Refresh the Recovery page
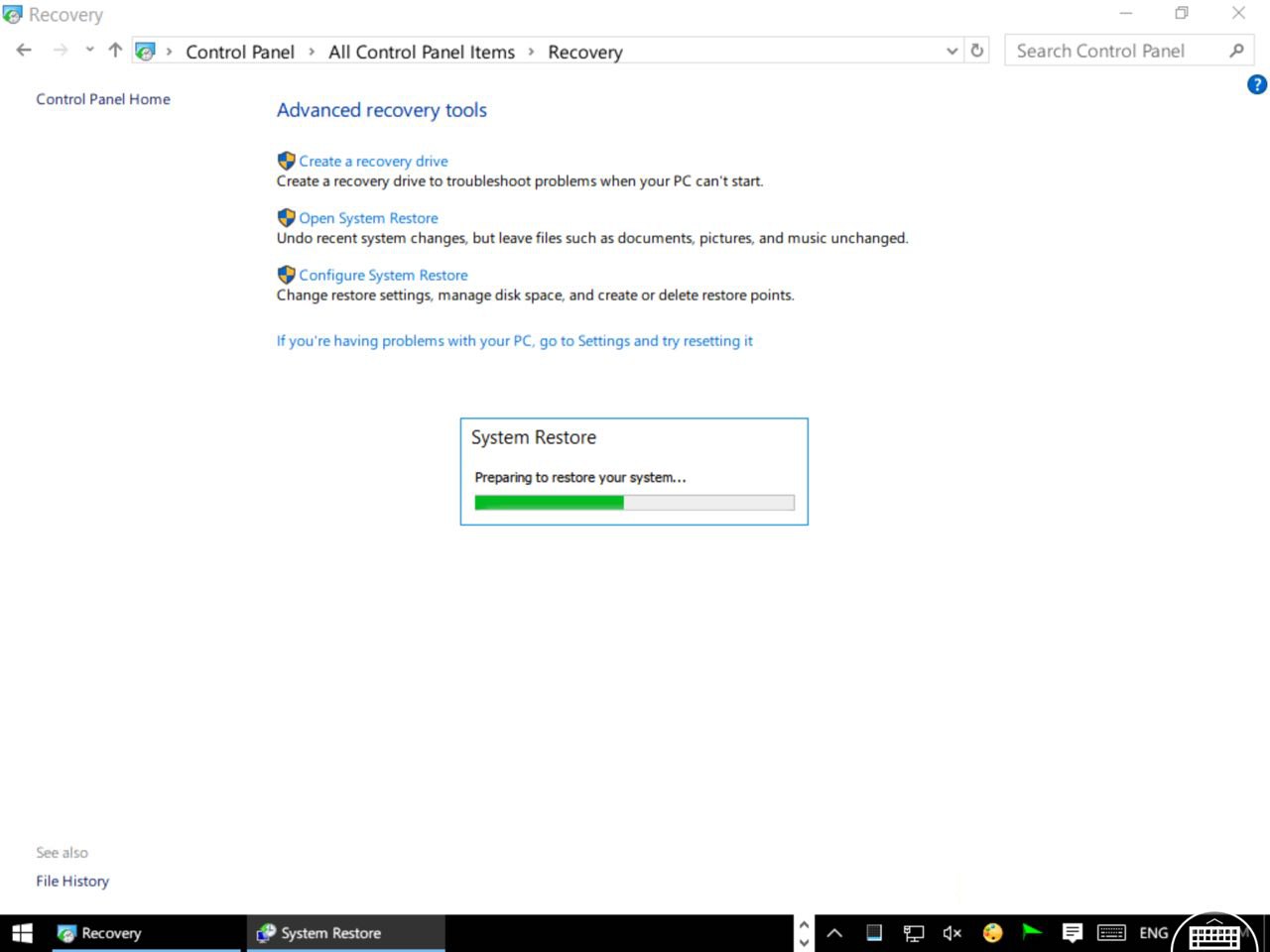 coord(977,51)
